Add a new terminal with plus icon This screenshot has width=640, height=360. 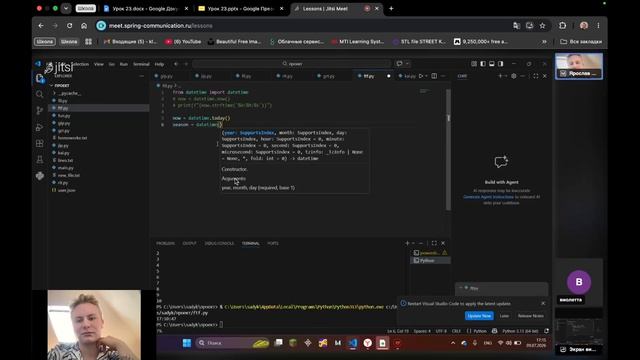407,243
